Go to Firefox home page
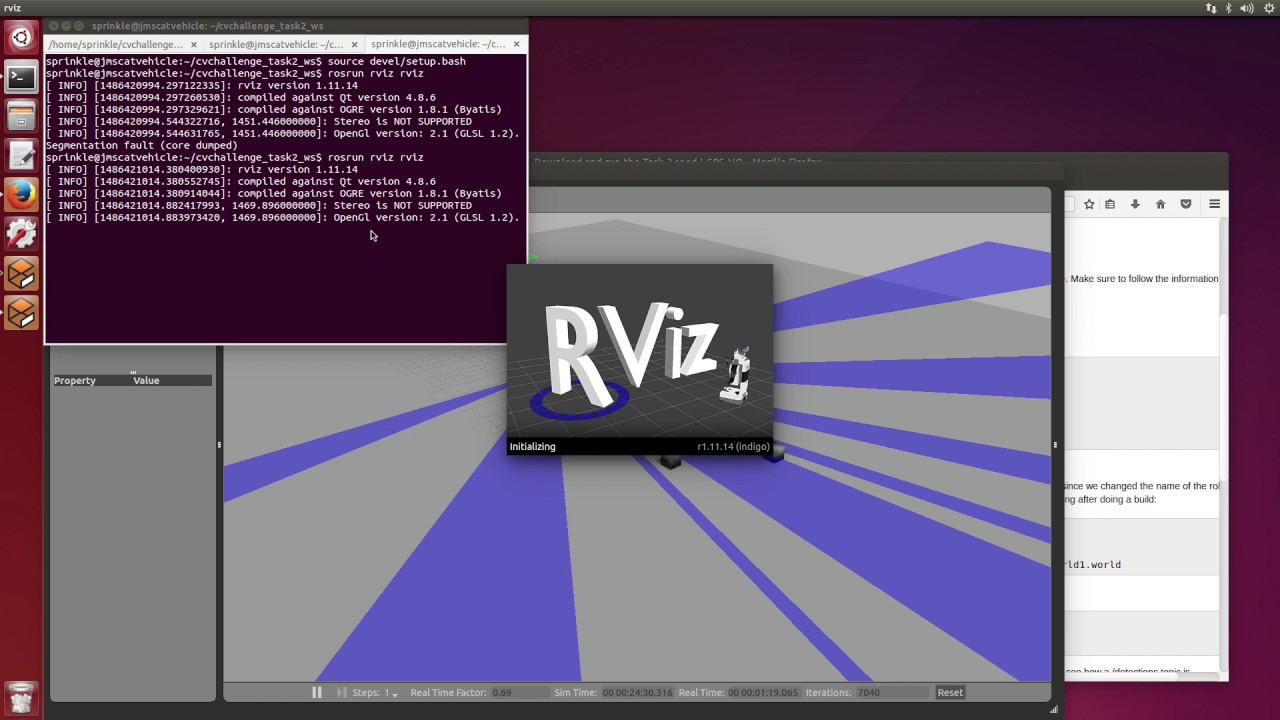Viewport: 1280px width, 720px height. [x=1160, y=204]
